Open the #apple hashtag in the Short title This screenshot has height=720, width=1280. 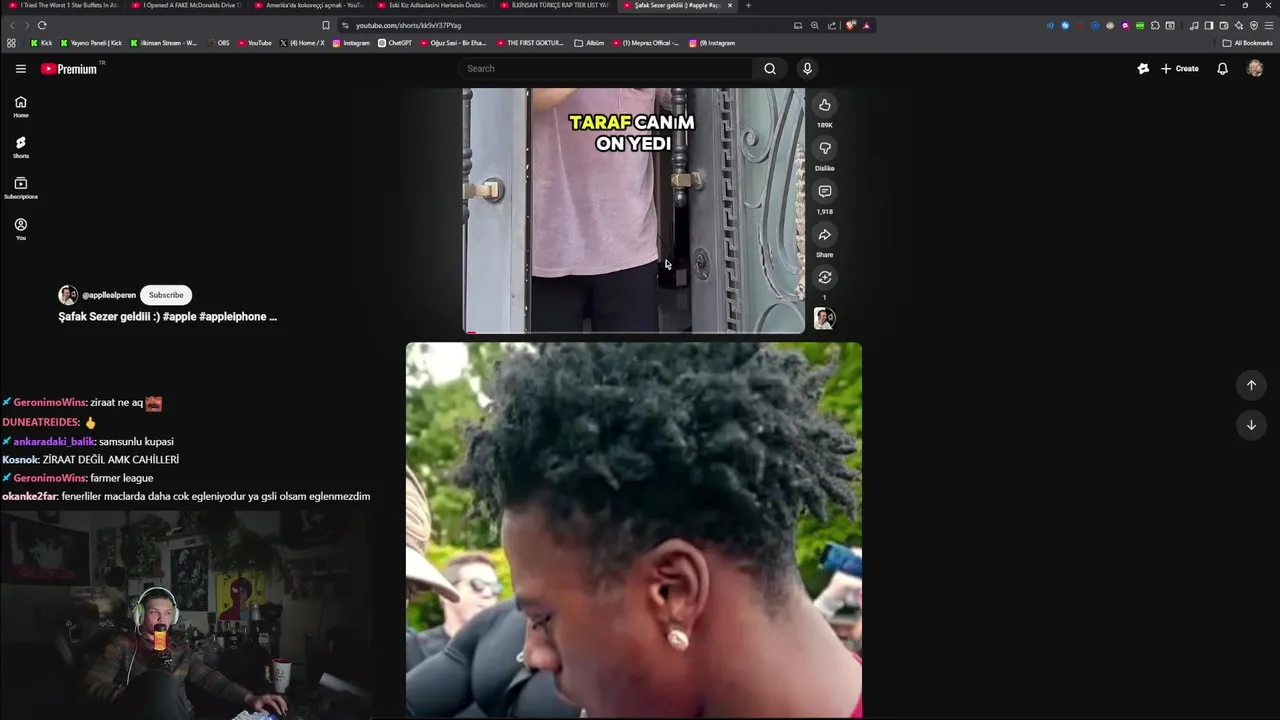click(x=180, y=317)
